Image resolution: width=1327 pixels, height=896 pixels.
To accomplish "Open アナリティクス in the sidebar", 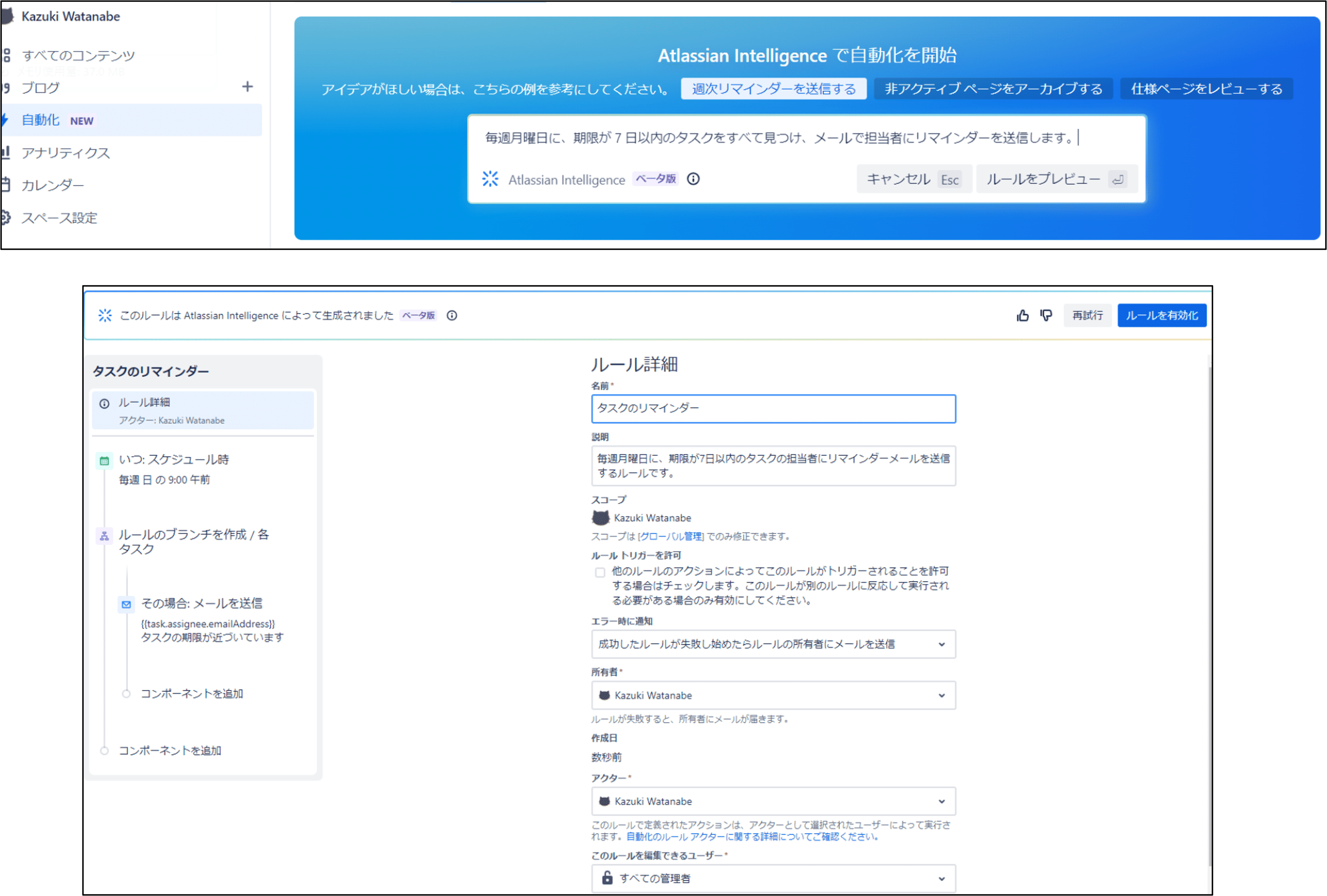I will coord(66,153).
